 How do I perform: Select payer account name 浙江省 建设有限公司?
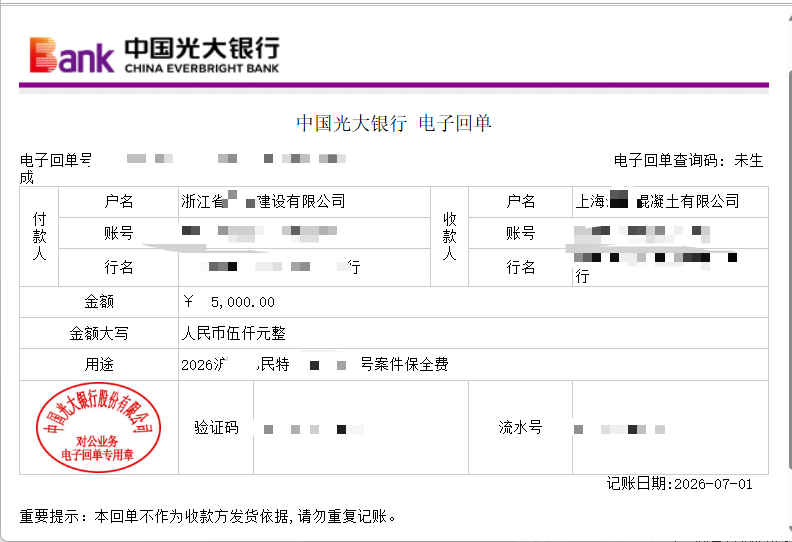point(263,202)
